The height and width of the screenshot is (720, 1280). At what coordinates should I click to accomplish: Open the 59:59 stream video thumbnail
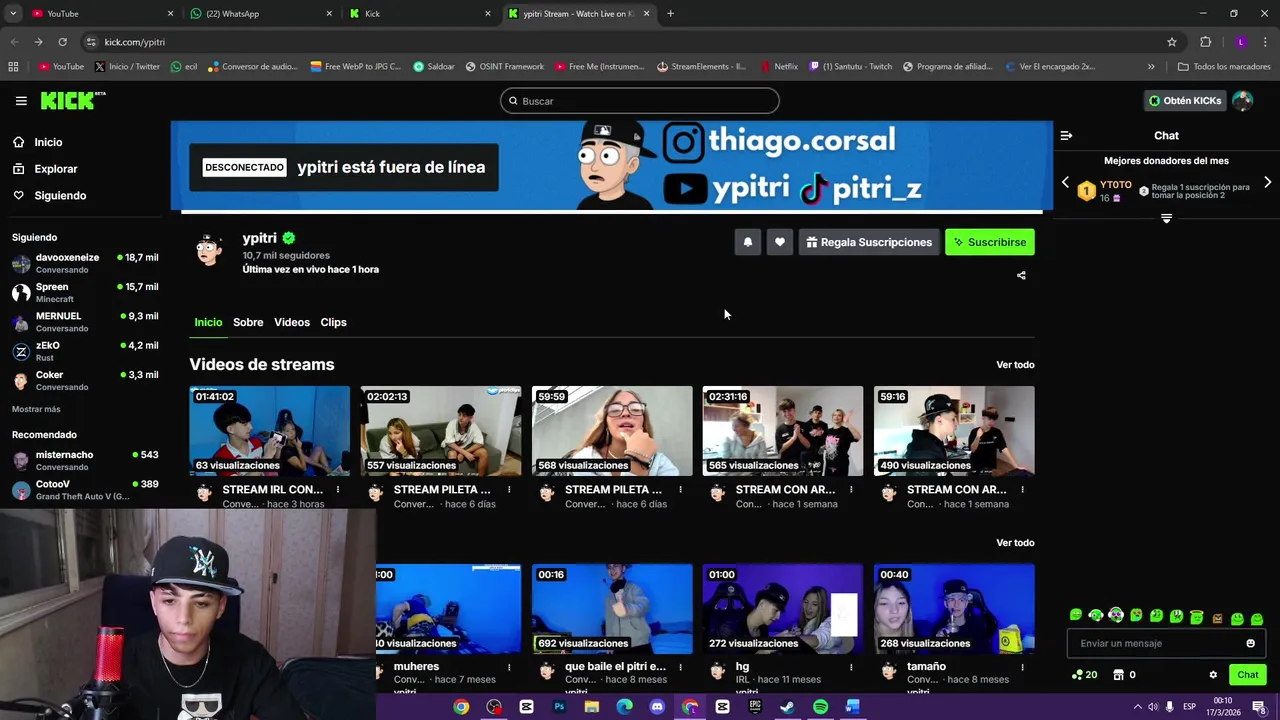[612, 431]
